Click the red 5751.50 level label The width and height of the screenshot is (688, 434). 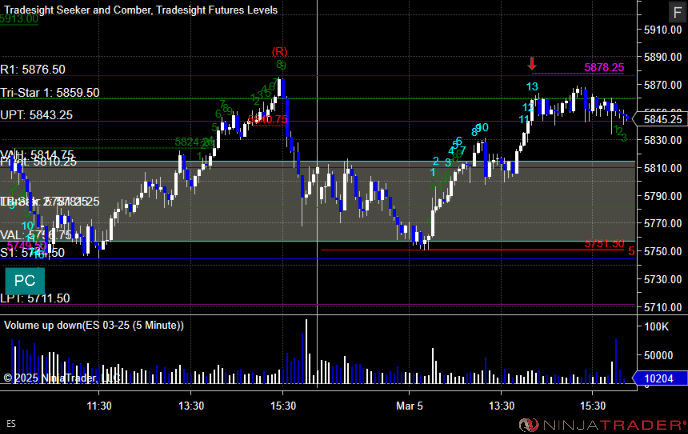click(604, 243)
